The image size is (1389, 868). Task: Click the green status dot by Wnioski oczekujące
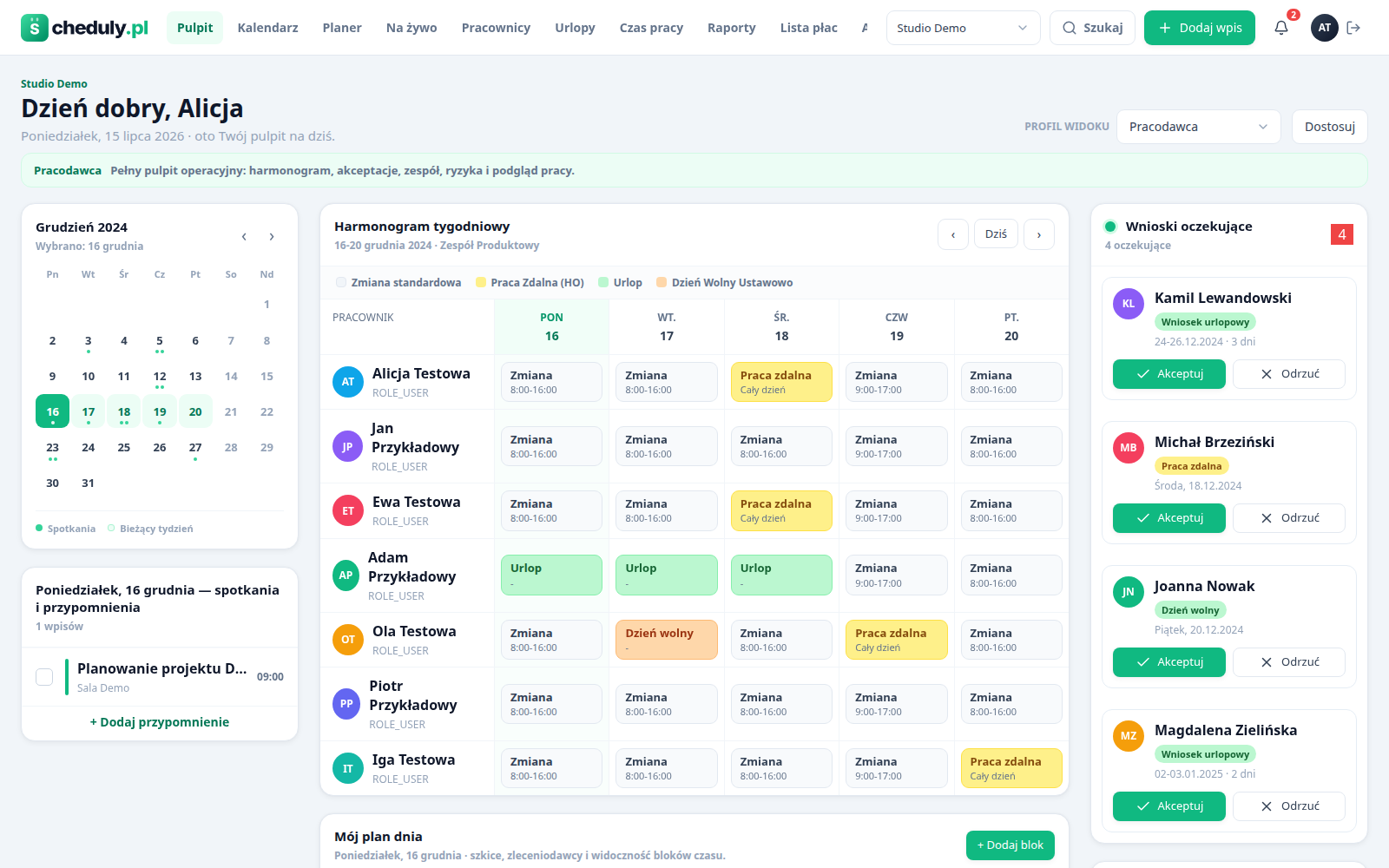tap(1110, 227)
